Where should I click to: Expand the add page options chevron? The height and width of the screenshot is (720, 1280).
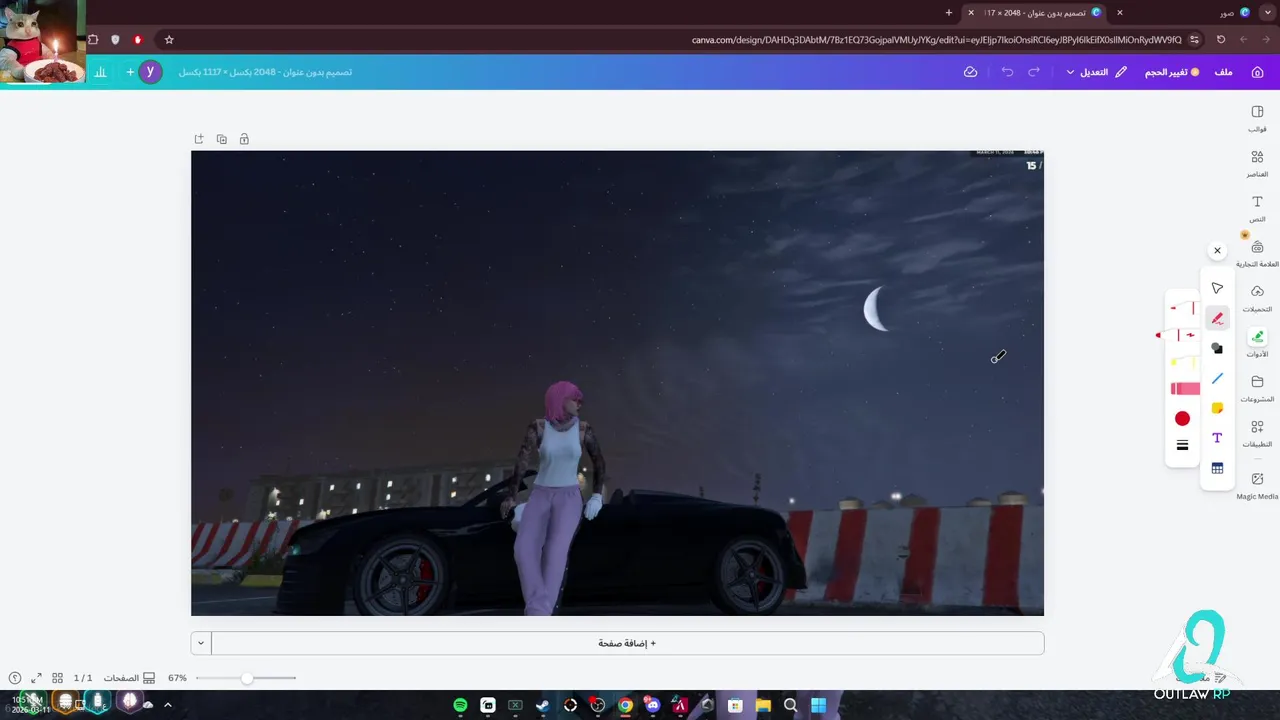pos(201,643)
